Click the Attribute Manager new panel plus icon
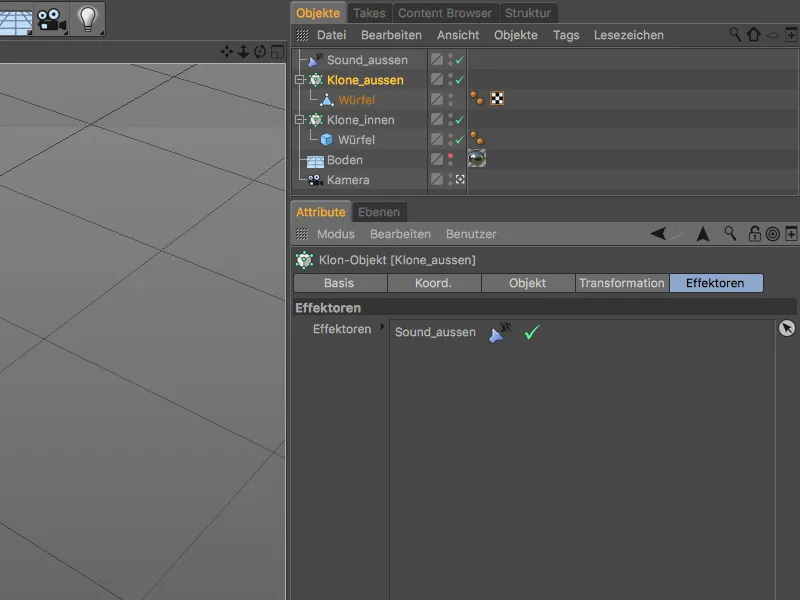 tap(791, 234)
